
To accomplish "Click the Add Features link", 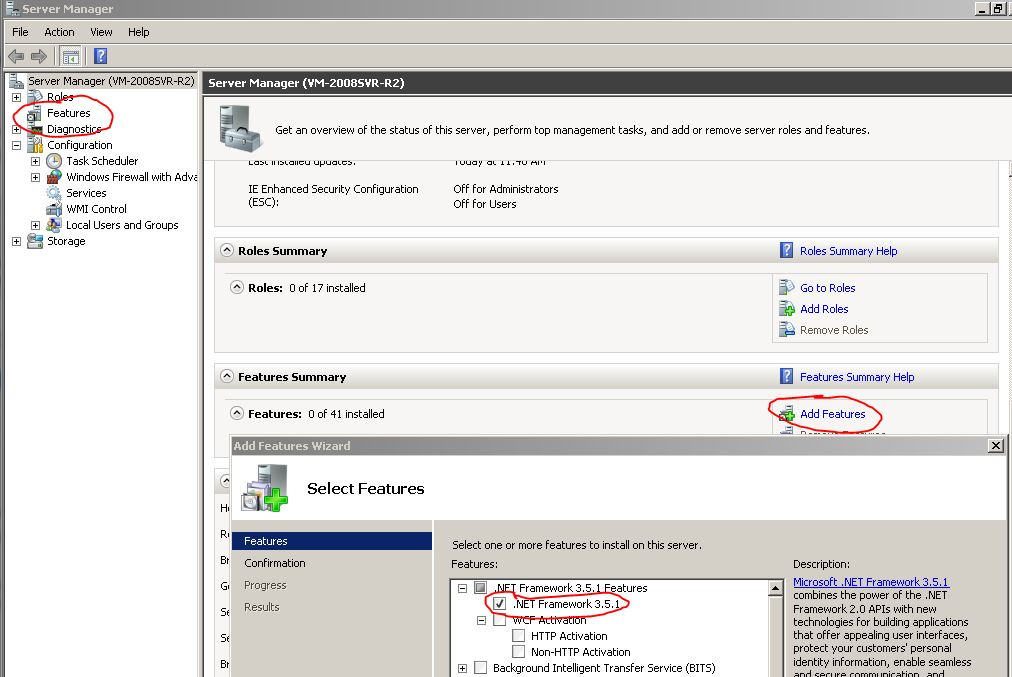I will 832,414.
